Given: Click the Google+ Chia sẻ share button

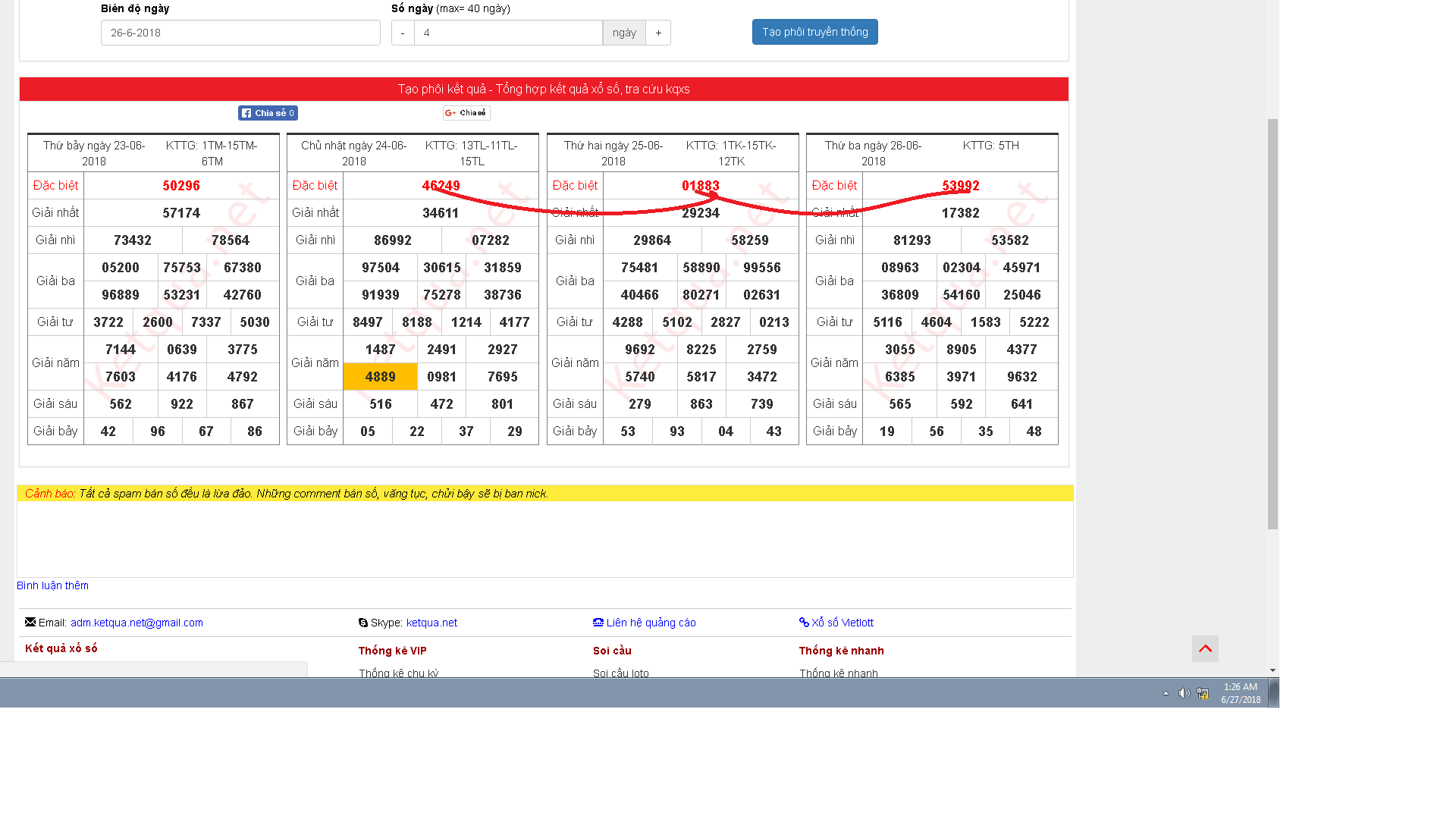Looking at the screenshot, I should tap(466, 113).
